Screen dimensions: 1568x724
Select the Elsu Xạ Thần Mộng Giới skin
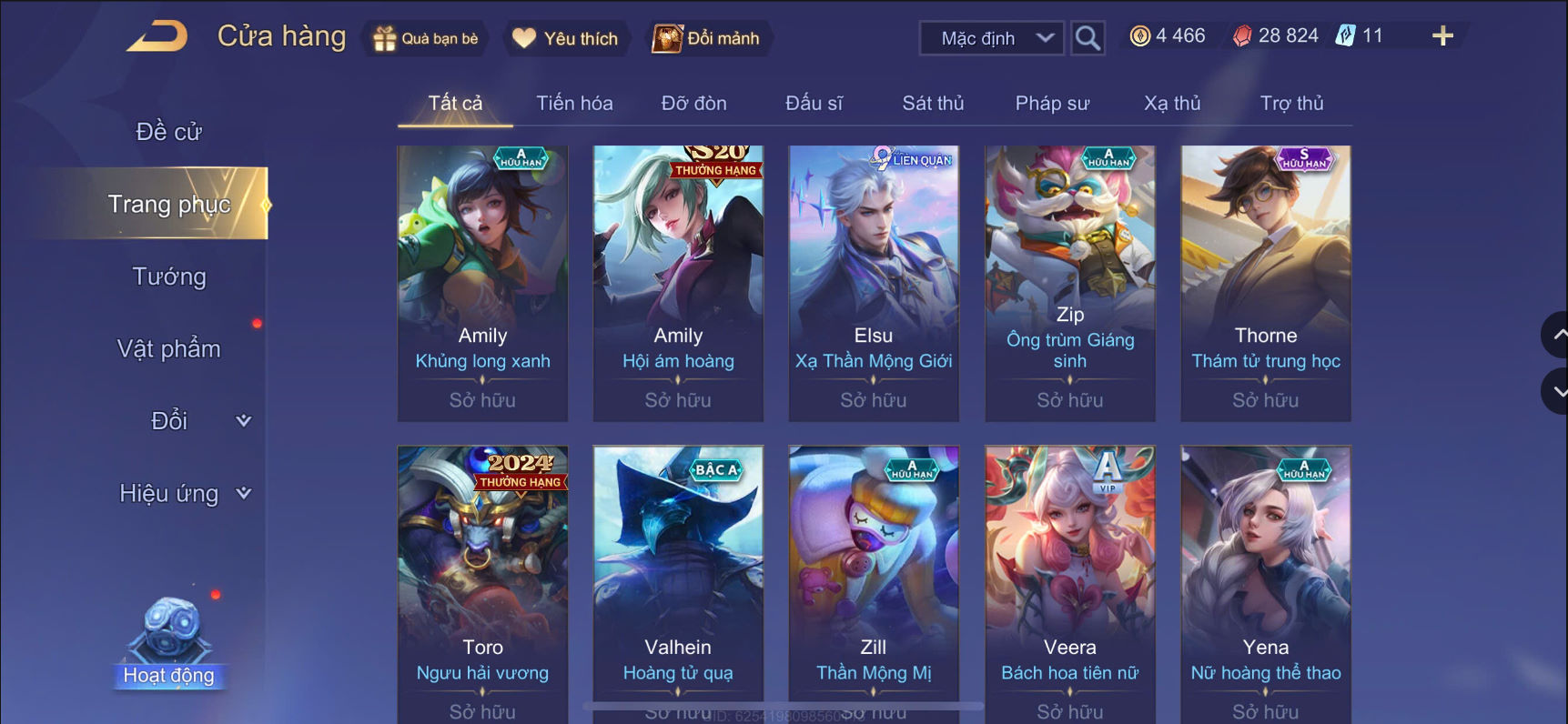pos(874,283)
